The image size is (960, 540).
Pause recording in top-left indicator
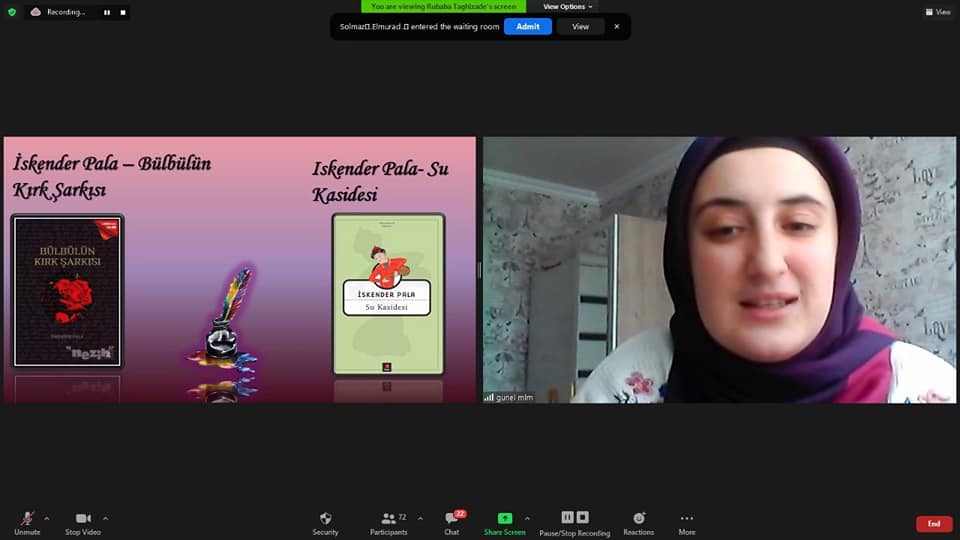[x=107, y=12]
